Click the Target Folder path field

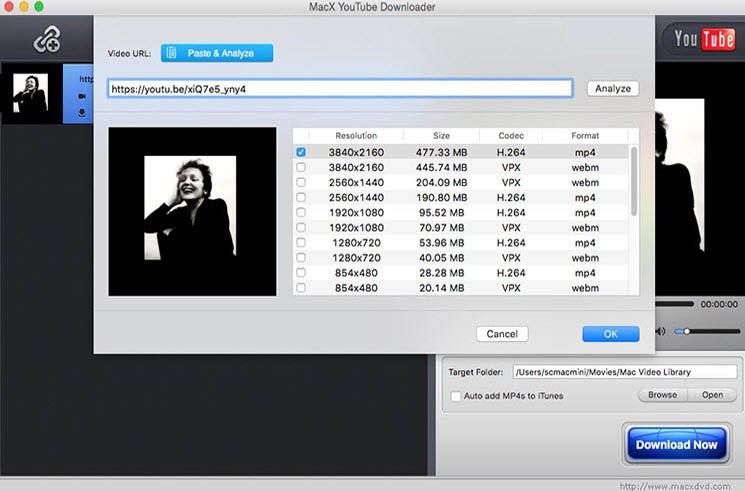point(625,372)
